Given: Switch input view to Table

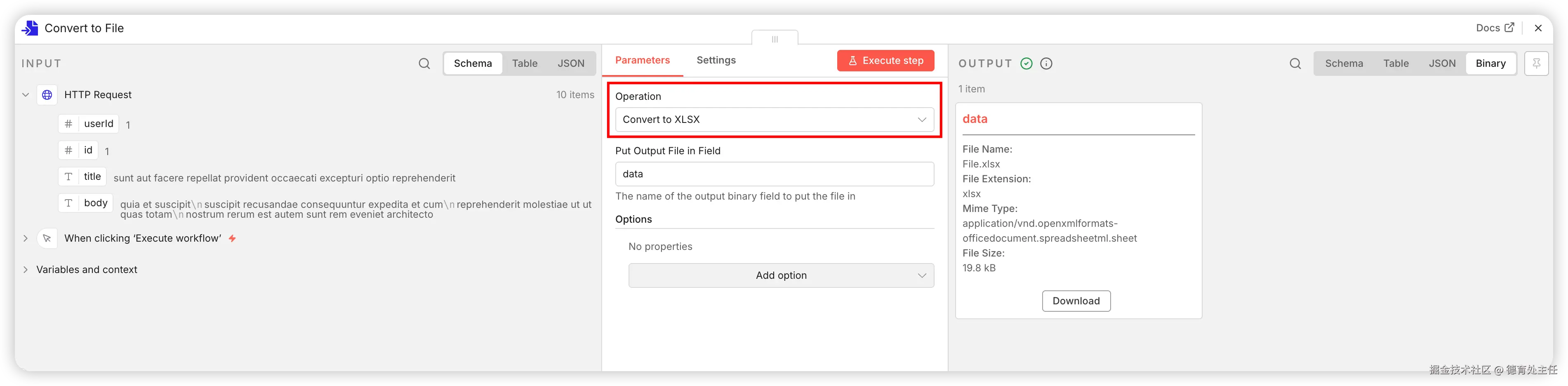Looking at the screenshot, I should pyautogui.click(x=524, y=64).
